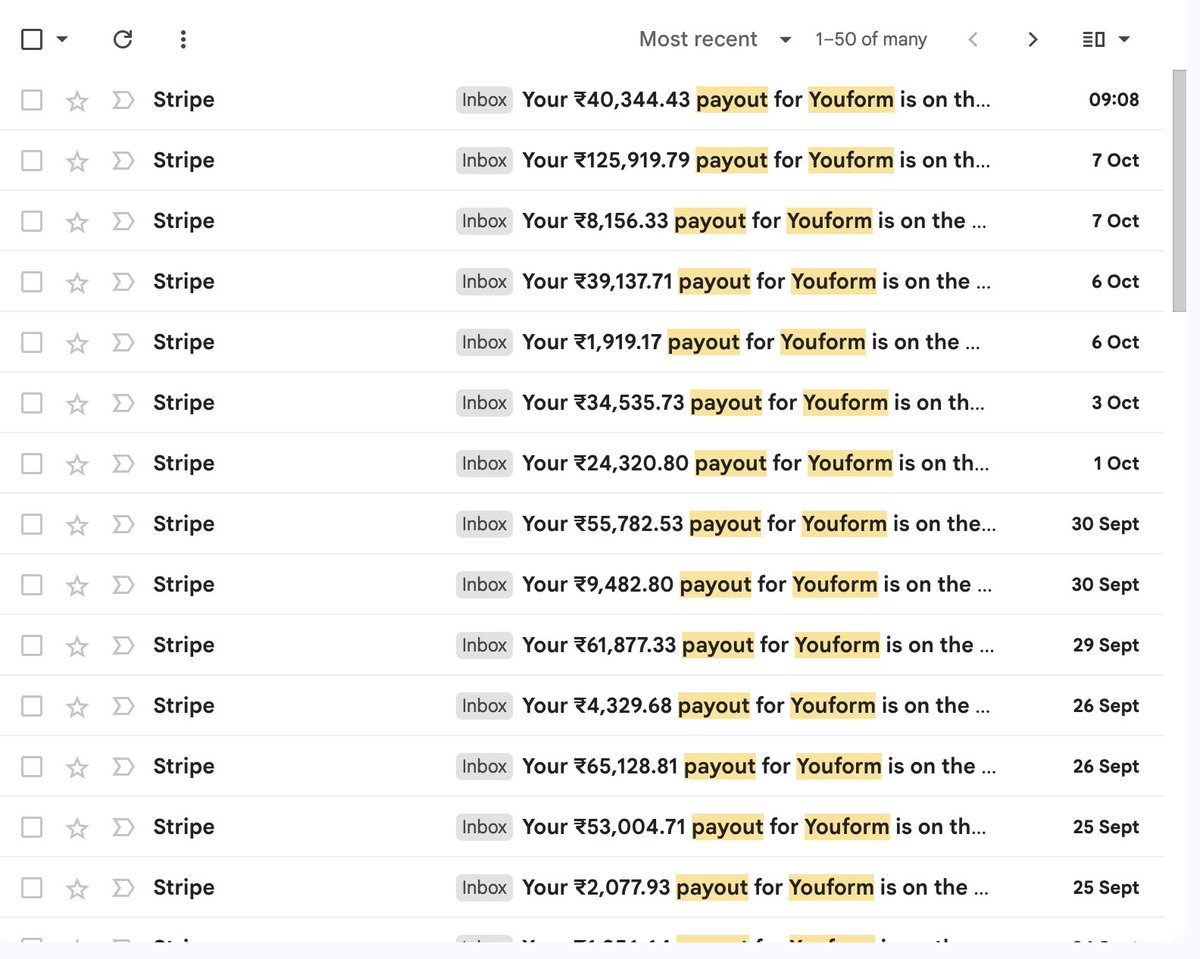Check the ₹55,782.53 payout email checkbox

[x=32, y=524]
